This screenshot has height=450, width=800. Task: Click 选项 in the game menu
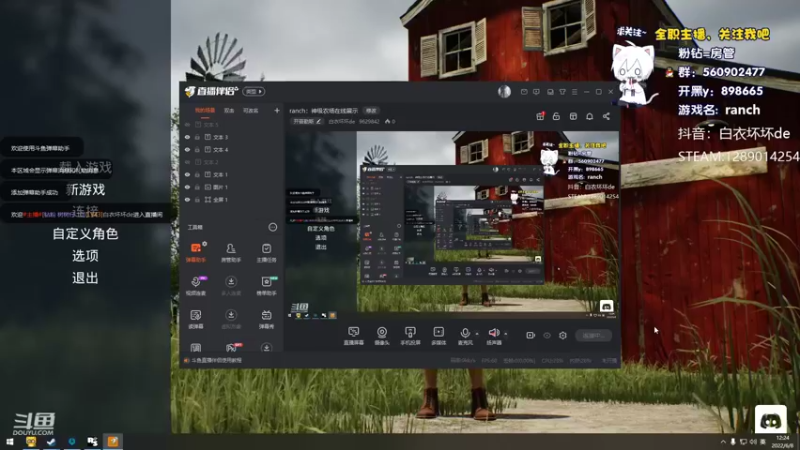[85, 256]
